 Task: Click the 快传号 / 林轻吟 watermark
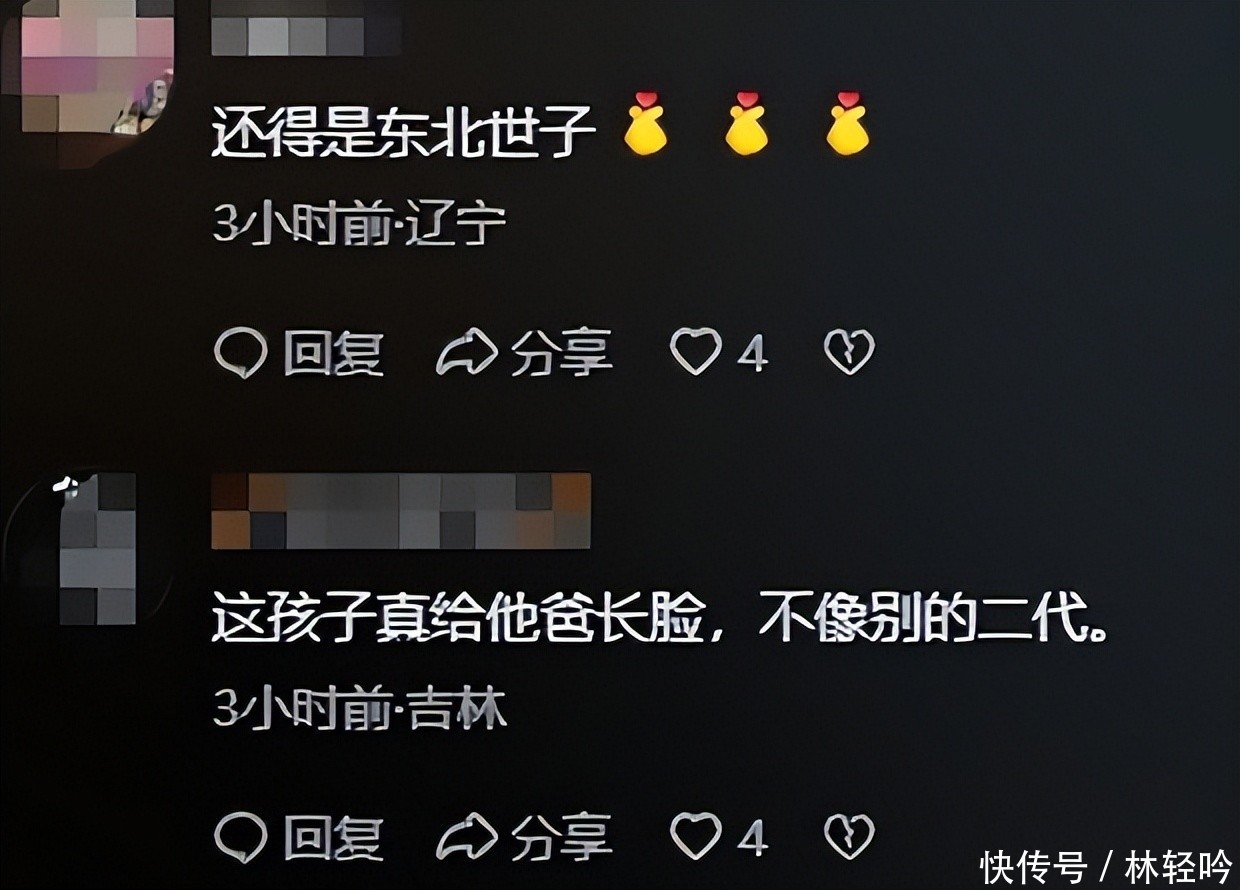coord(1105,866)
